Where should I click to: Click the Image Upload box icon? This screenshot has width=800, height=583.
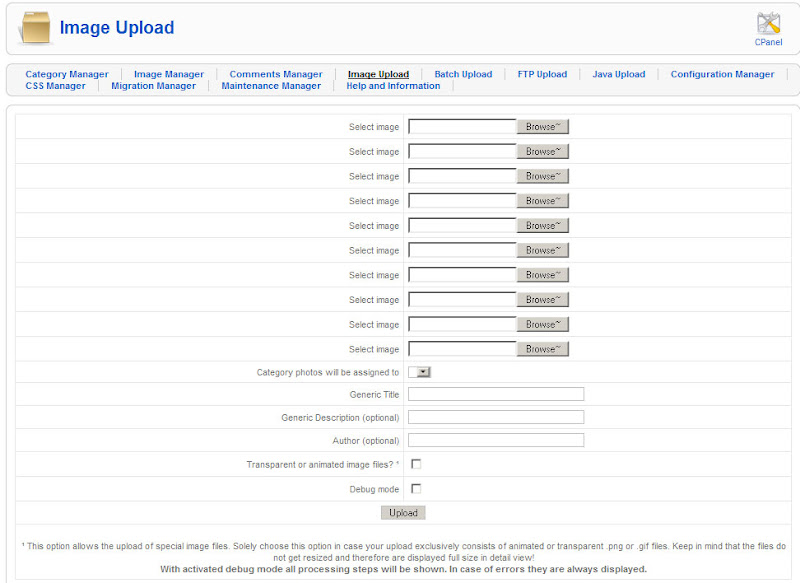34,27
